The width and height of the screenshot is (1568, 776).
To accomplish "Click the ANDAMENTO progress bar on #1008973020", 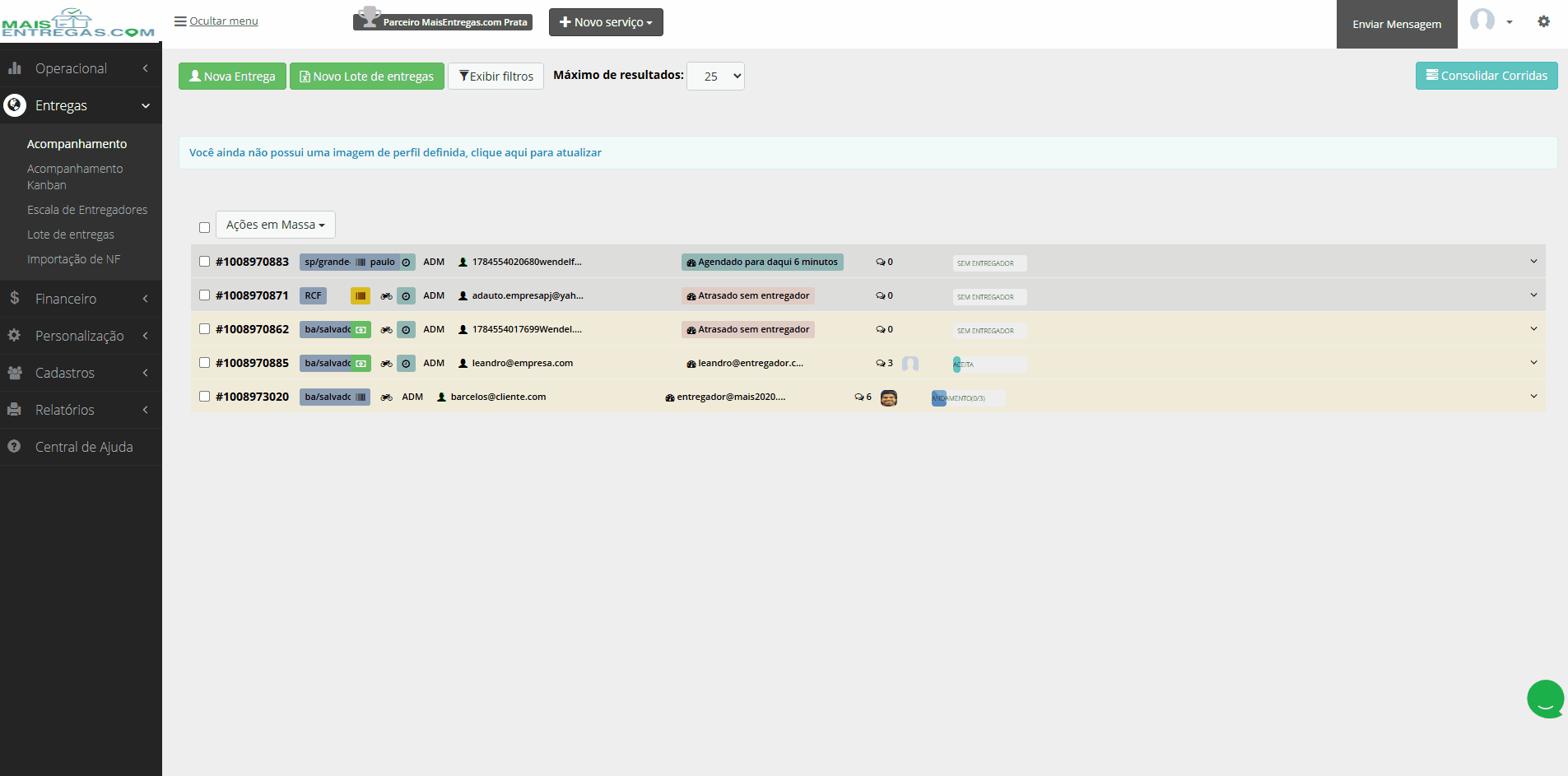I will coord(968,398).
